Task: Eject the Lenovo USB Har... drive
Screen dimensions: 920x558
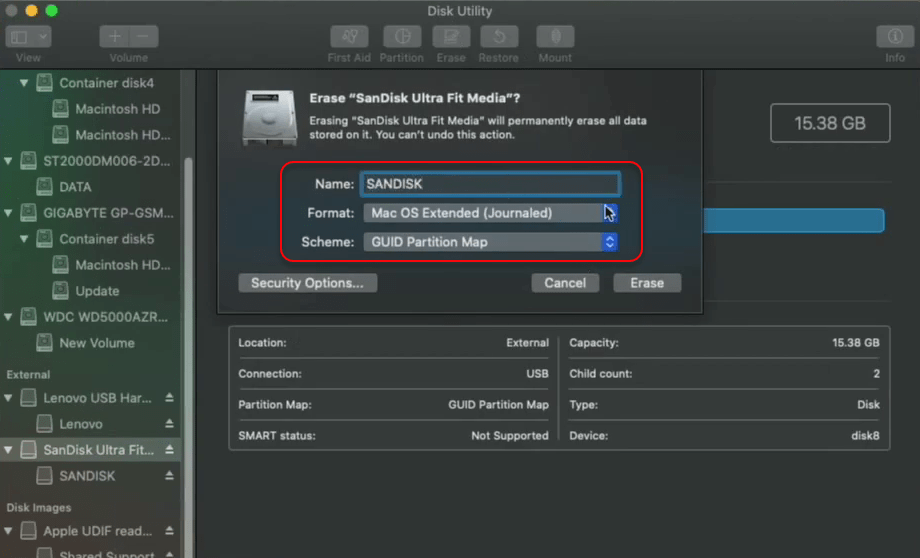Action: pyautogui.click(x=169, y=398)
